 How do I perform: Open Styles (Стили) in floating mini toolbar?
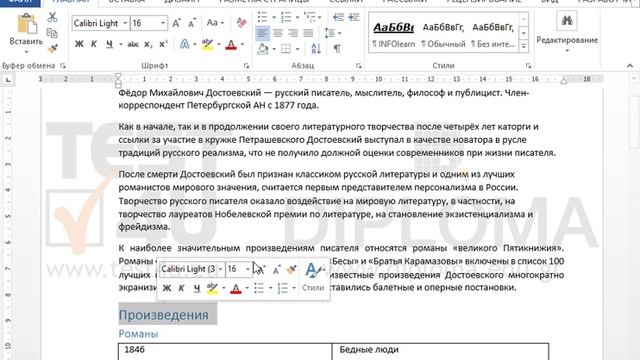pos(313,277)
